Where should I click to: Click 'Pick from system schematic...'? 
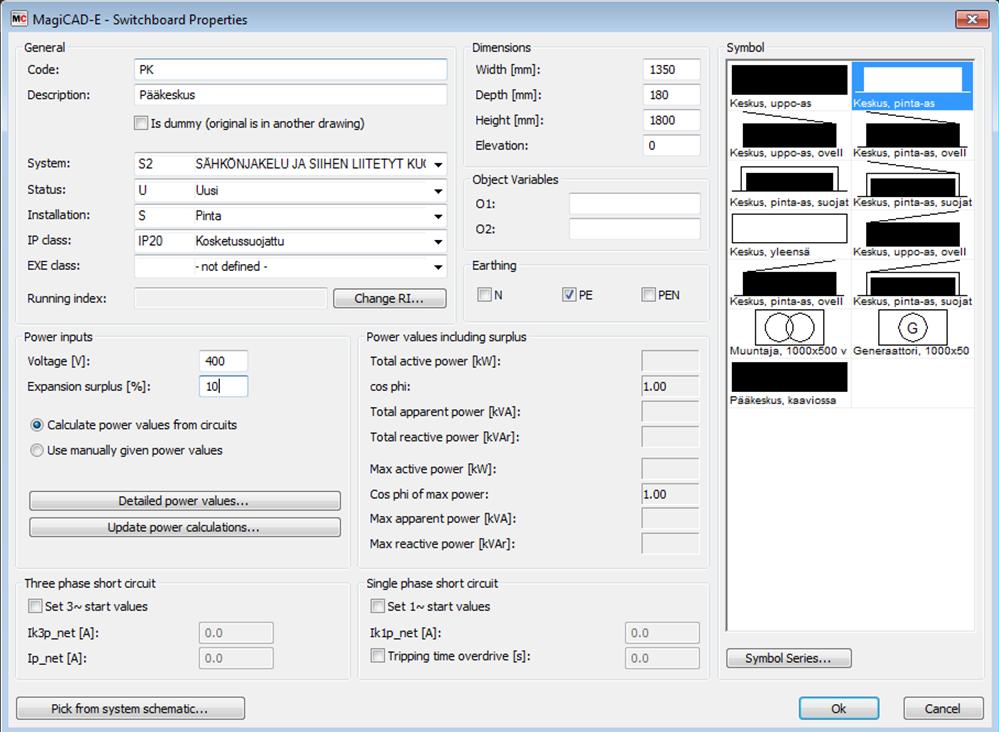[131, 708]
